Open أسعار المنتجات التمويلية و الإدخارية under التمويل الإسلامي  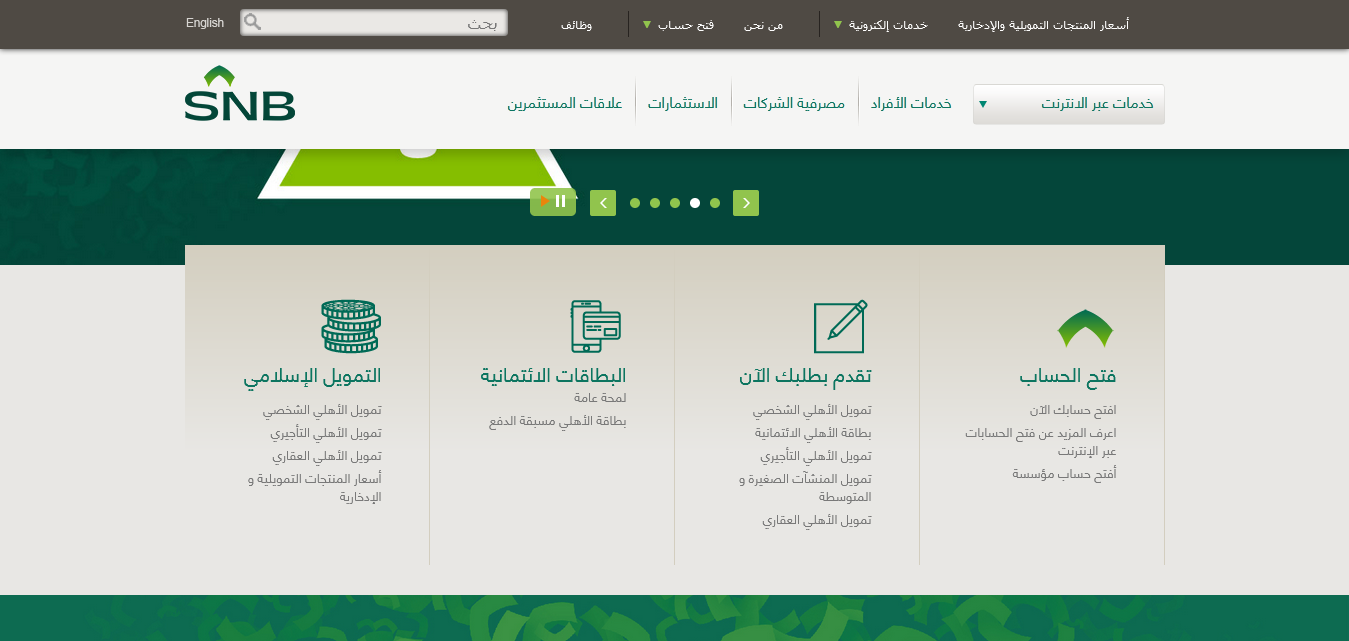point(315,488)
